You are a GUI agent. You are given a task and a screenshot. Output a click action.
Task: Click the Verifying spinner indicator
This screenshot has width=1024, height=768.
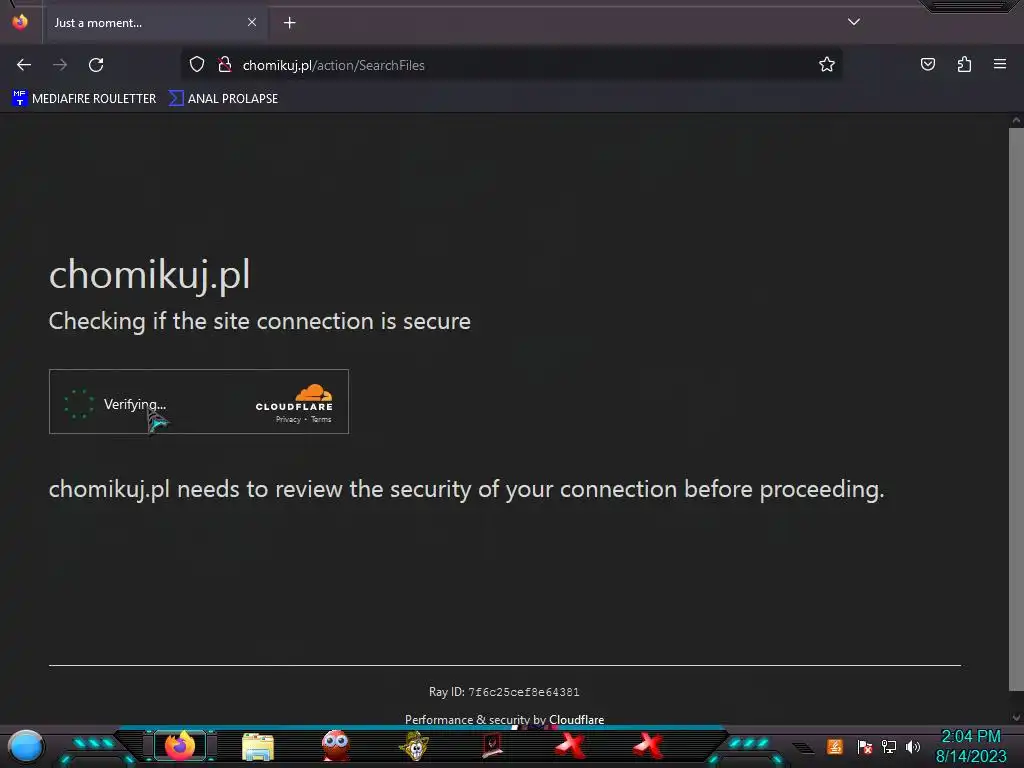[78, 404]
